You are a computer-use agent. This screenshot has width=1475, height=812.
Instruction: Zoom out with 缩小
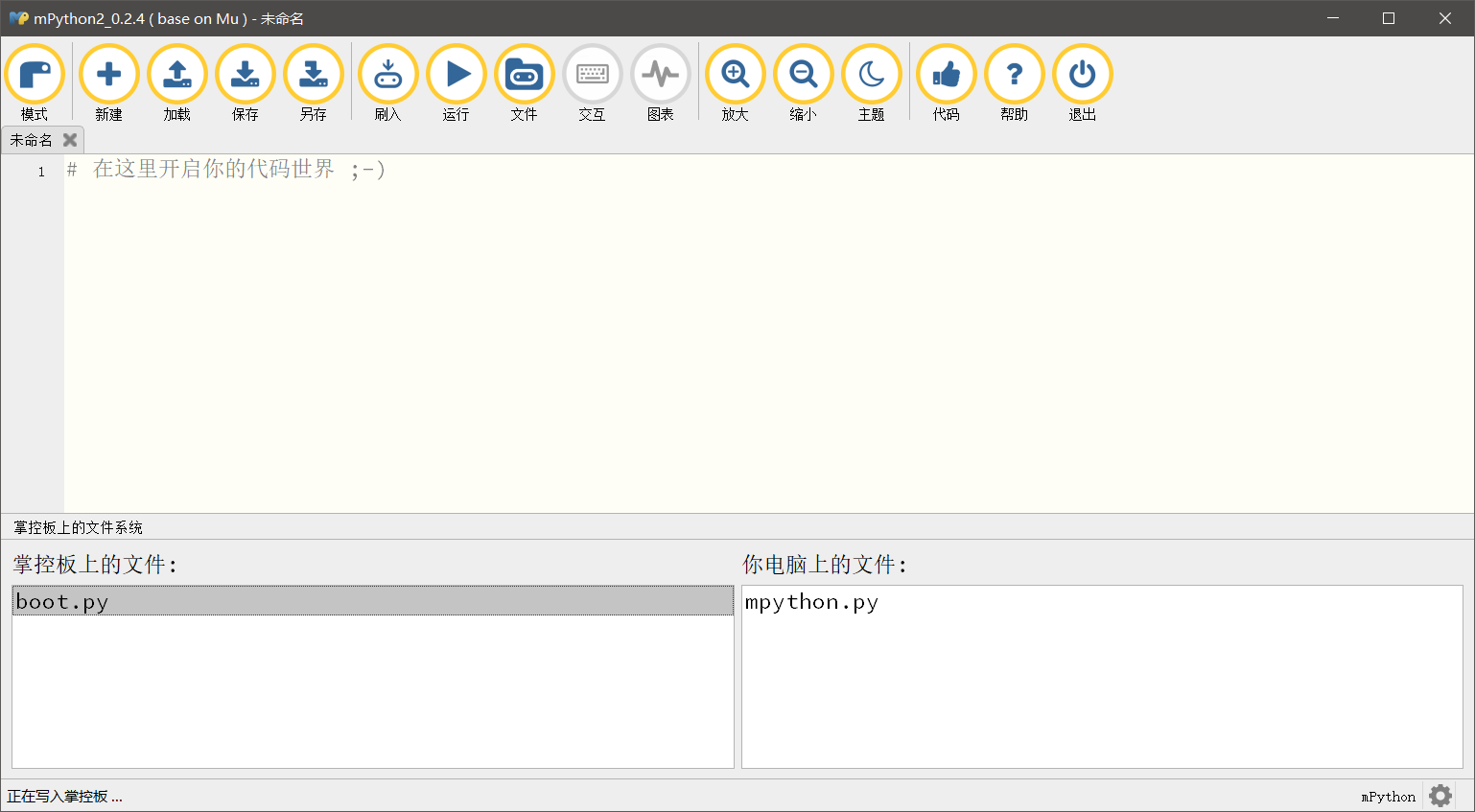pyautogui.click(x=804, y=83)
